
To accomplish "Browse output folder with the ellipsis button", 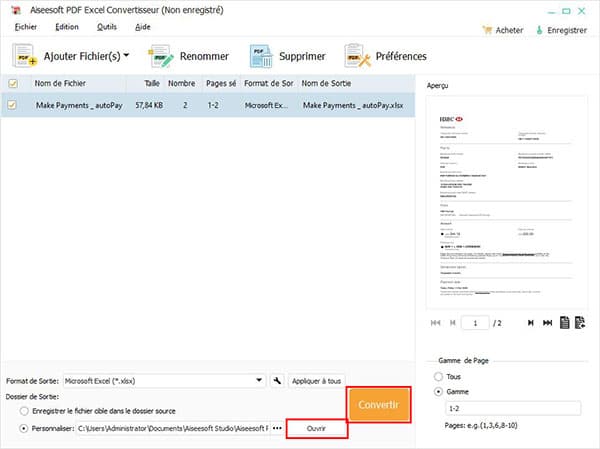I will click(x=277, y=428).
